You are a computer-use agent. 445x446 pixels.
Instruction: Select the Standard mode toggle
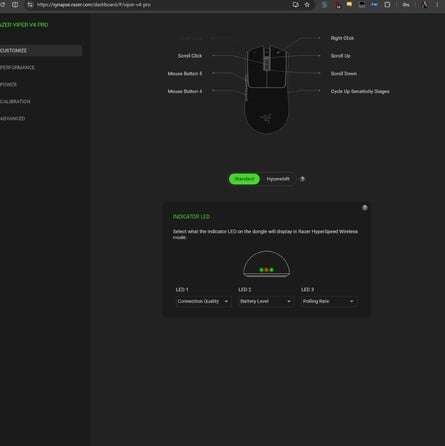244,179
